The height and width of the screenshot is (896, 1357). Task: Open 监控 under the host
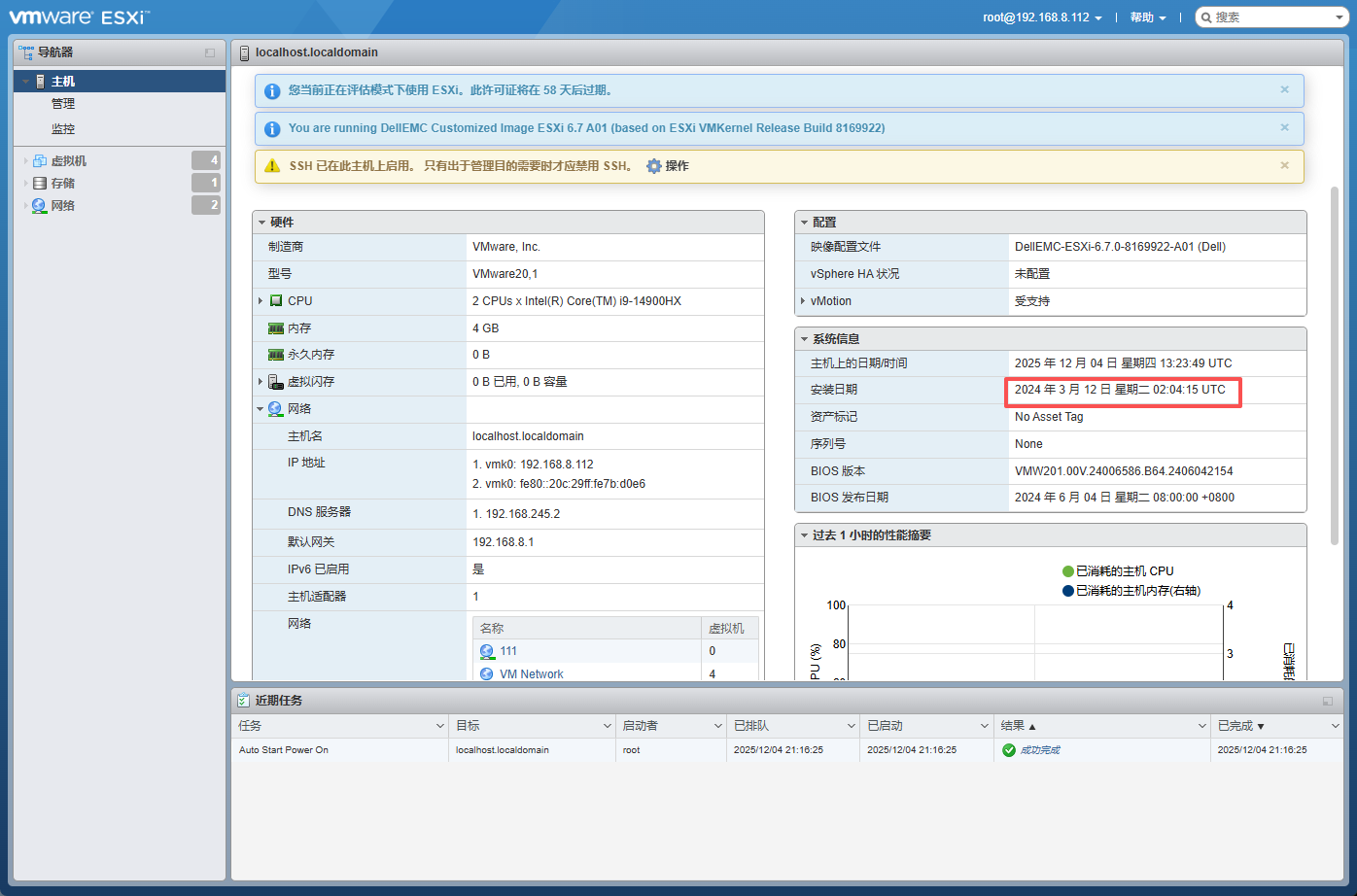pyautogui.click(x=63, y=129)
